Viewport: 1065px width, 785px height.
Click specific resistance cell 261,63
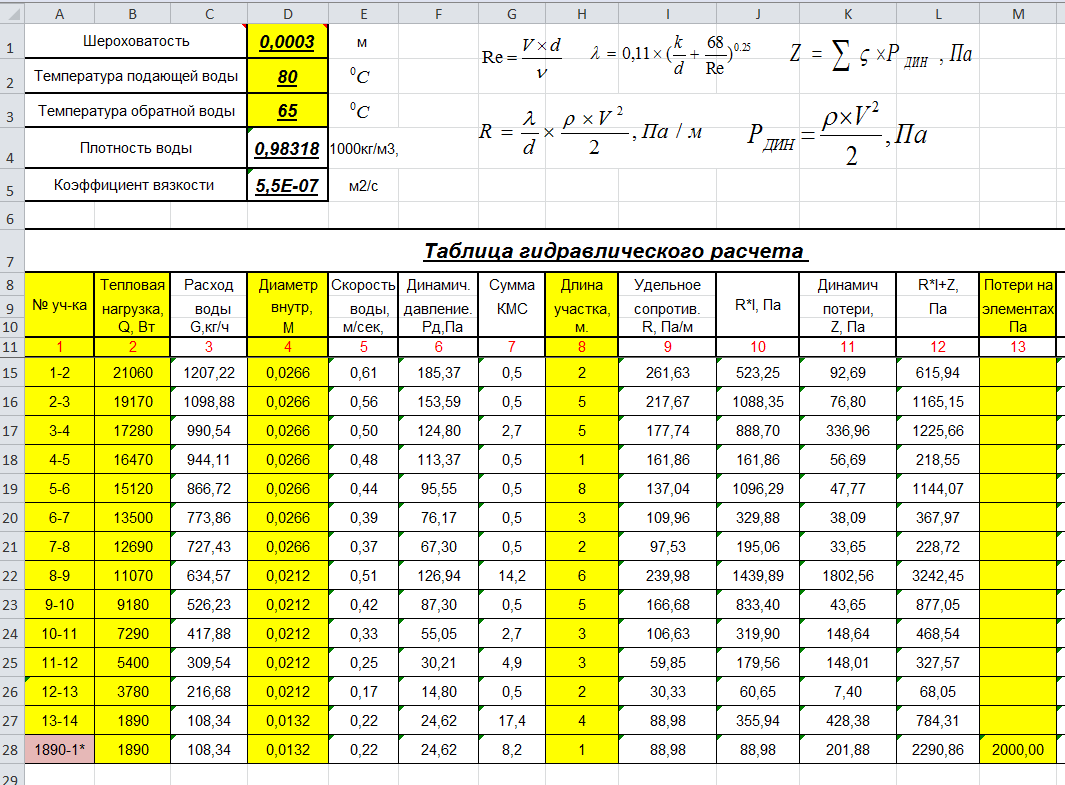668,373
